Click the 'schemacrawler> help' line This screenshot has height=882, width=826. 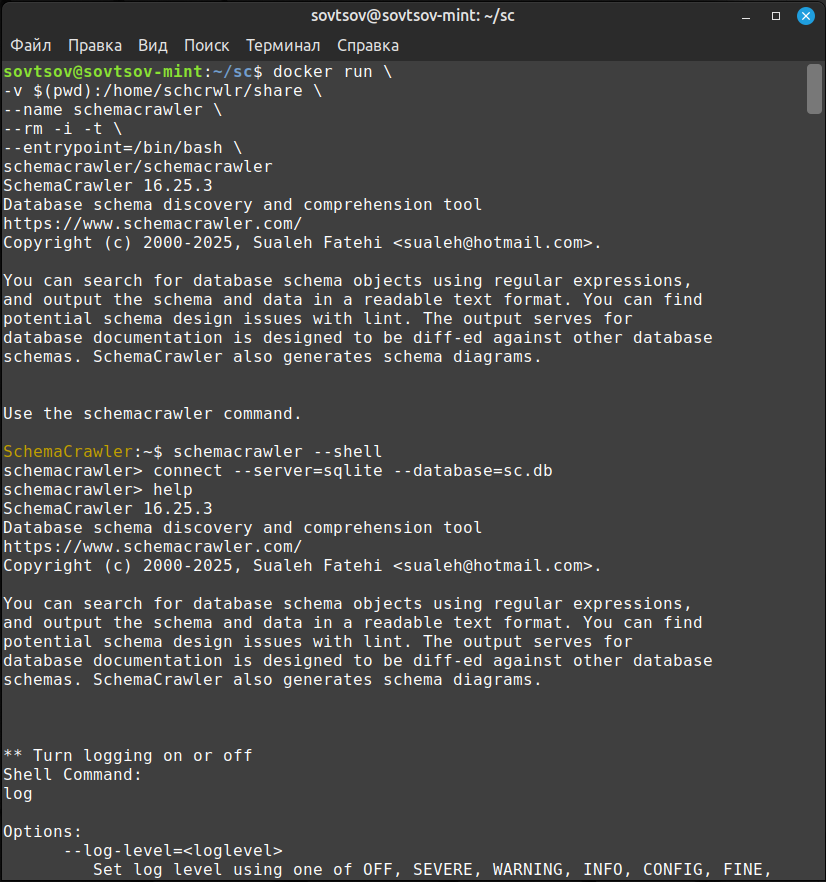click(x=97, y=490)
